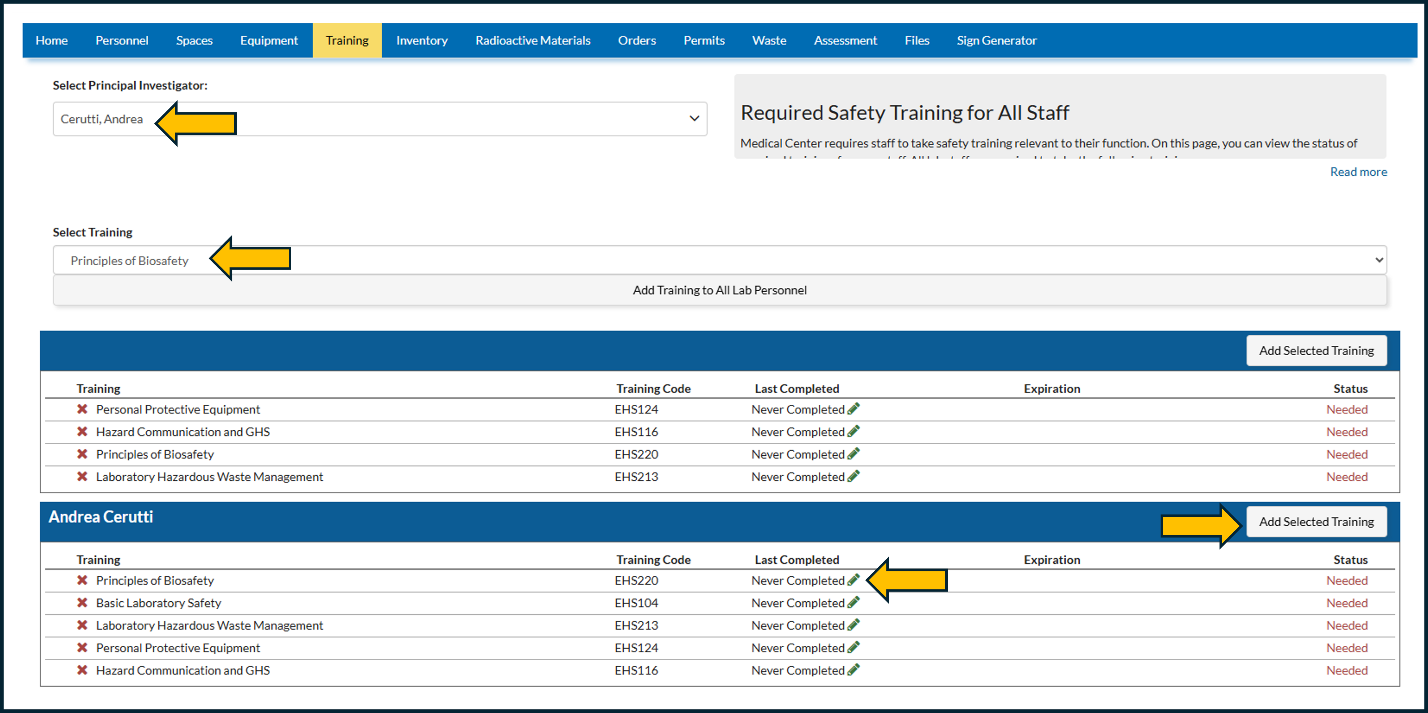Click red X beside Basic Laboratory Safety
Viewport: 1428px width, 713px height.
click(82, 603)
